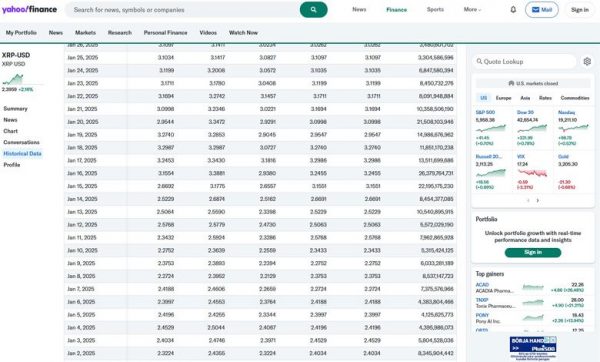Click the Yahoo Finance logo

coord(29,10)
